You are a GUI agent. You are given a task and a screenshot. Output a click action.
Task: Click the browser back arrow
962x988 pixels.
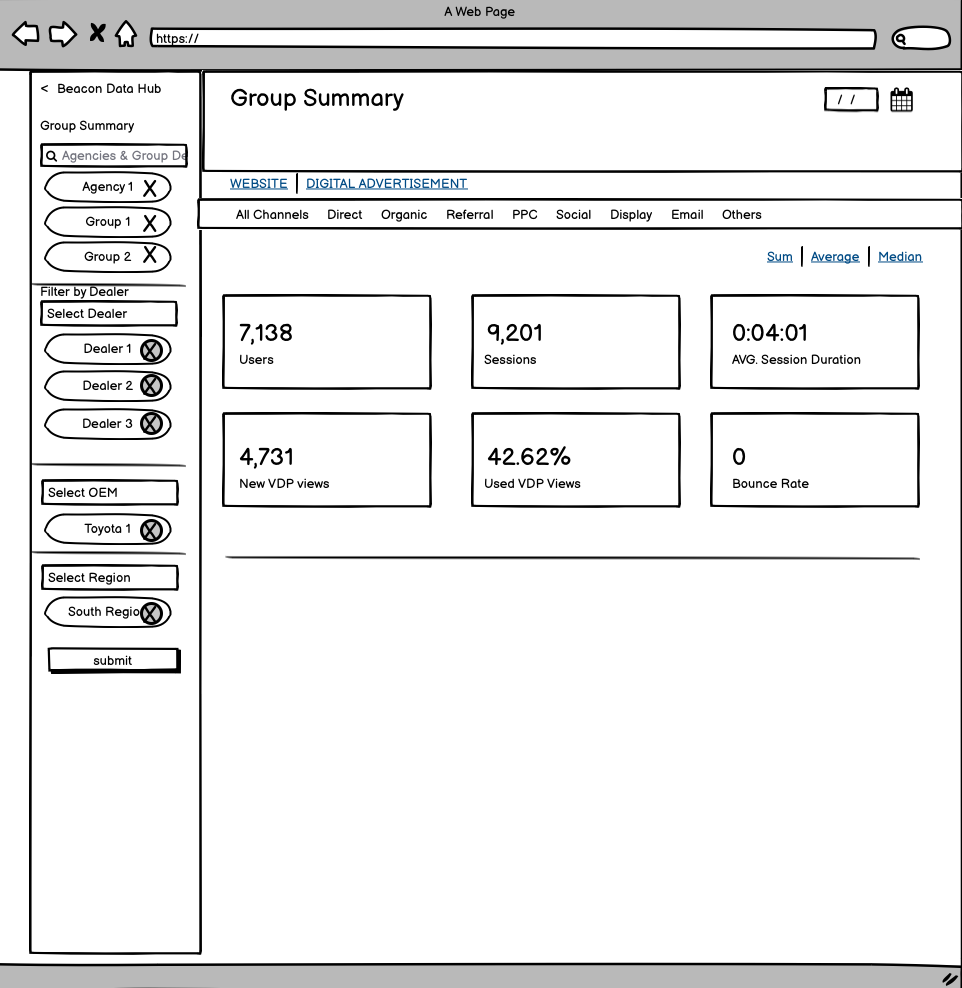tap(26, 34)
